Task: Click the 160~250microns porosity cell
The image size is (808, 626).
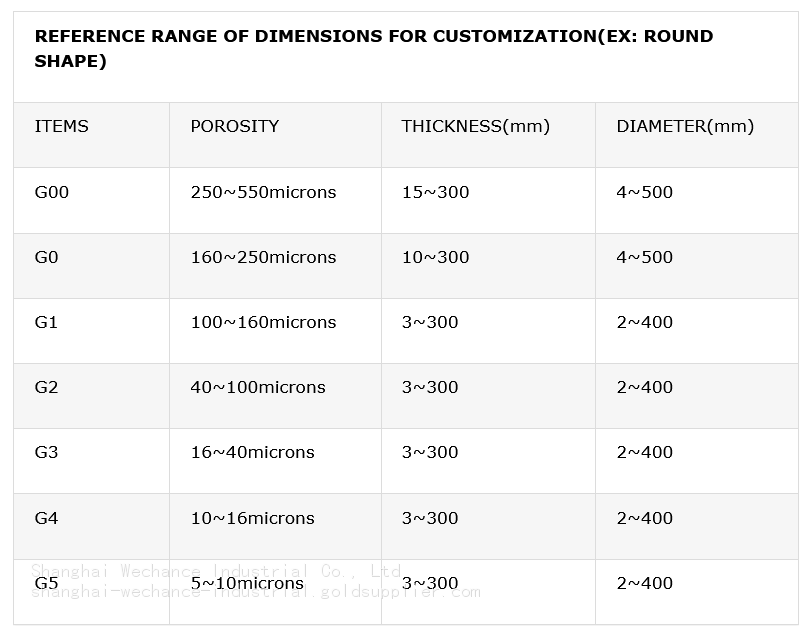Action: pos(263,257)
